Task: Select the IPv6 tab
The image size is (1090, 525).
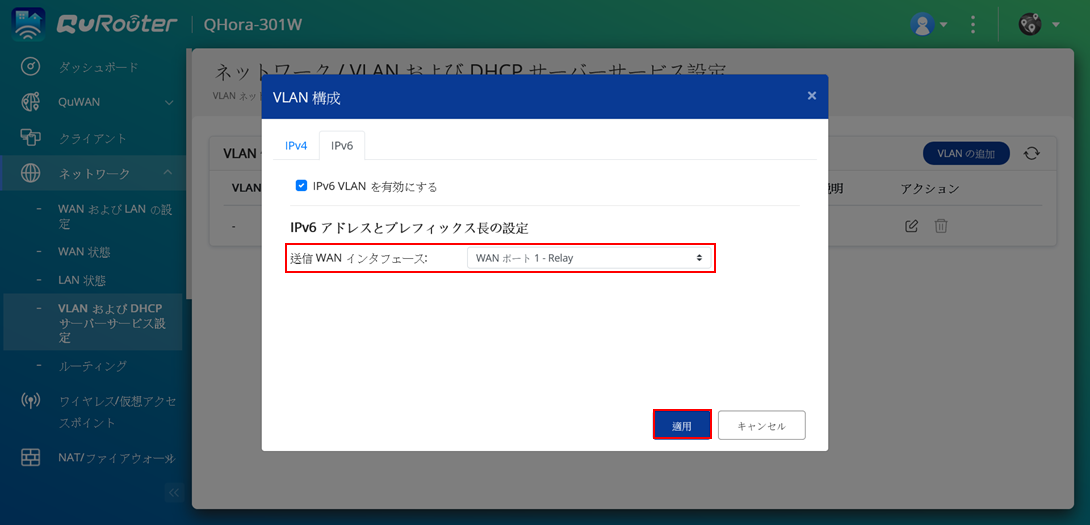Action: click(x=342, y=146)
